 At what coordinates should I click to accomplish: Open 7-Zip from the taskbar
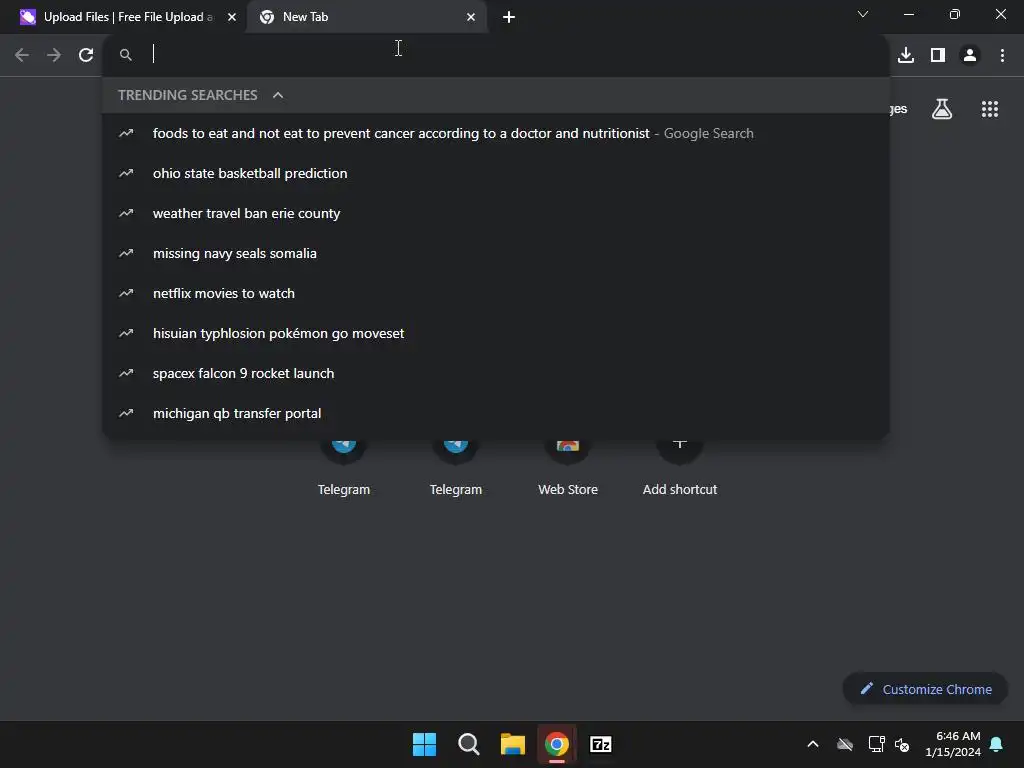click(601, 744)
